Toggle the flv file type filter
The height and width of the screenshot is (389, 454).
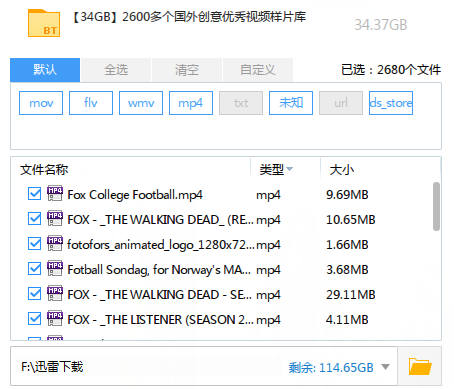(x=91, y=103)
